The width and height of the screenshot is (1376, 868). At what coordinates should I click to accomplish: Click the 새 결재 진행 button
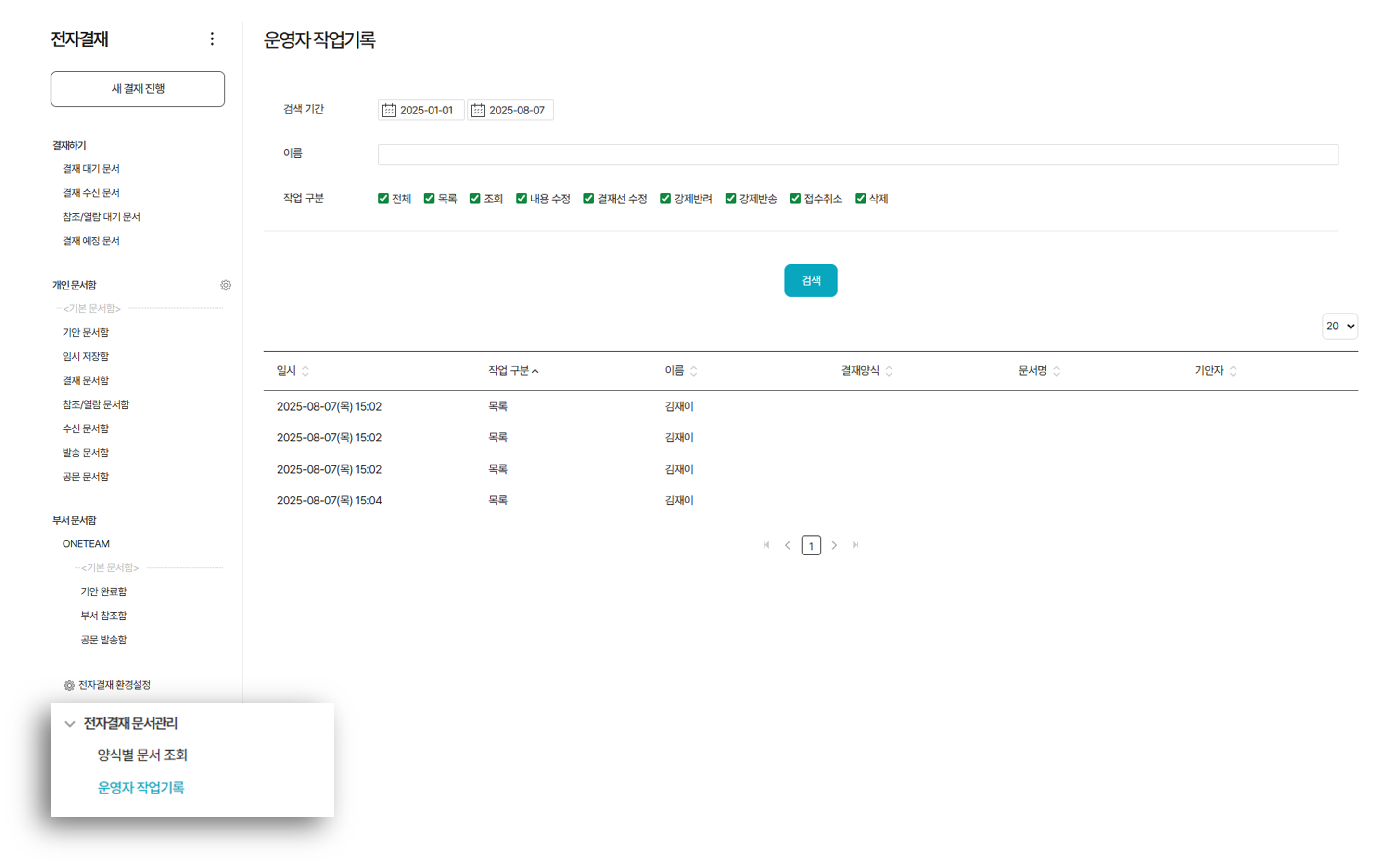138,89
